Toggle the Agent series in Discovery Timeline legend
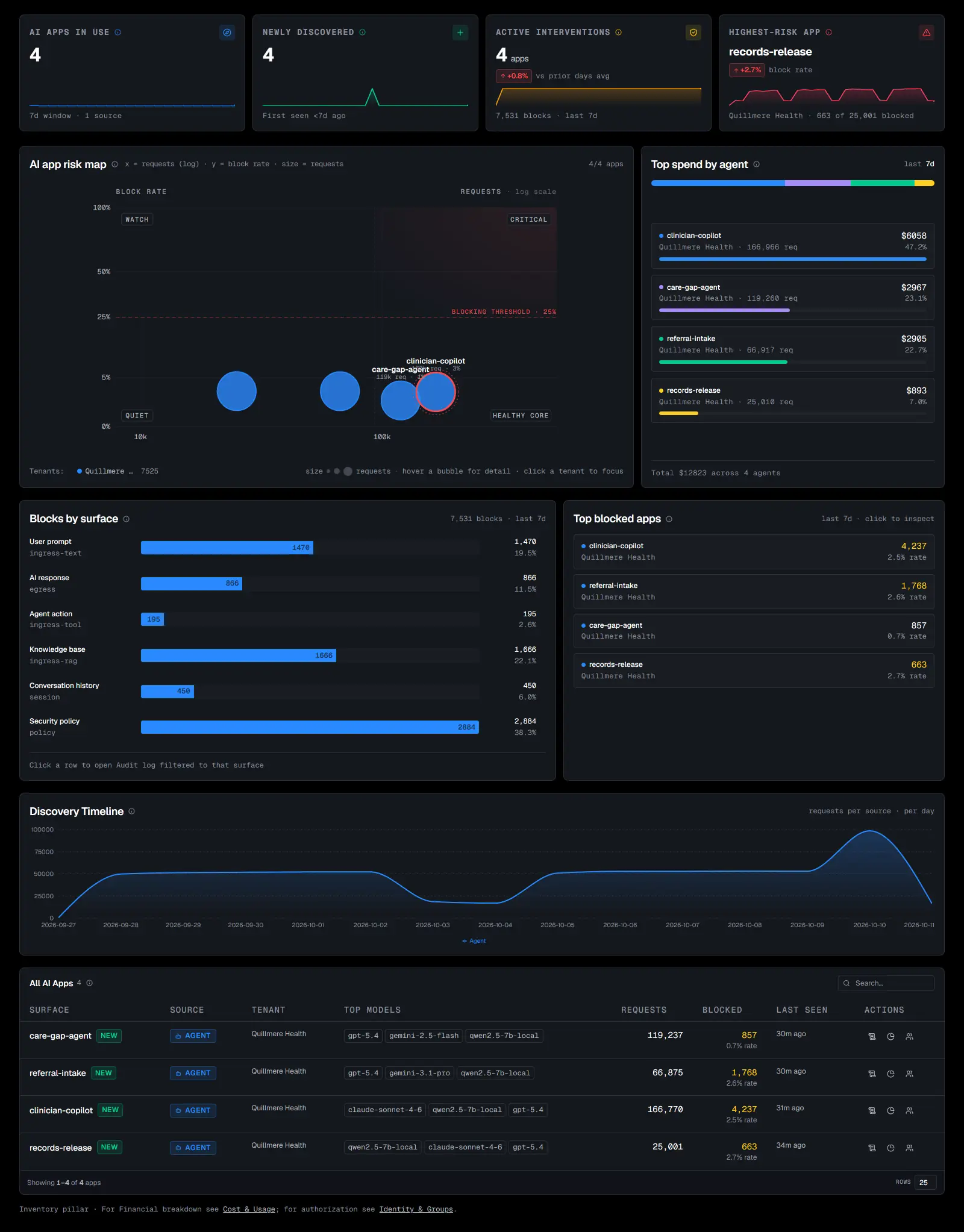The height and width of the screenshot is (1232, 964). (474, 940)
